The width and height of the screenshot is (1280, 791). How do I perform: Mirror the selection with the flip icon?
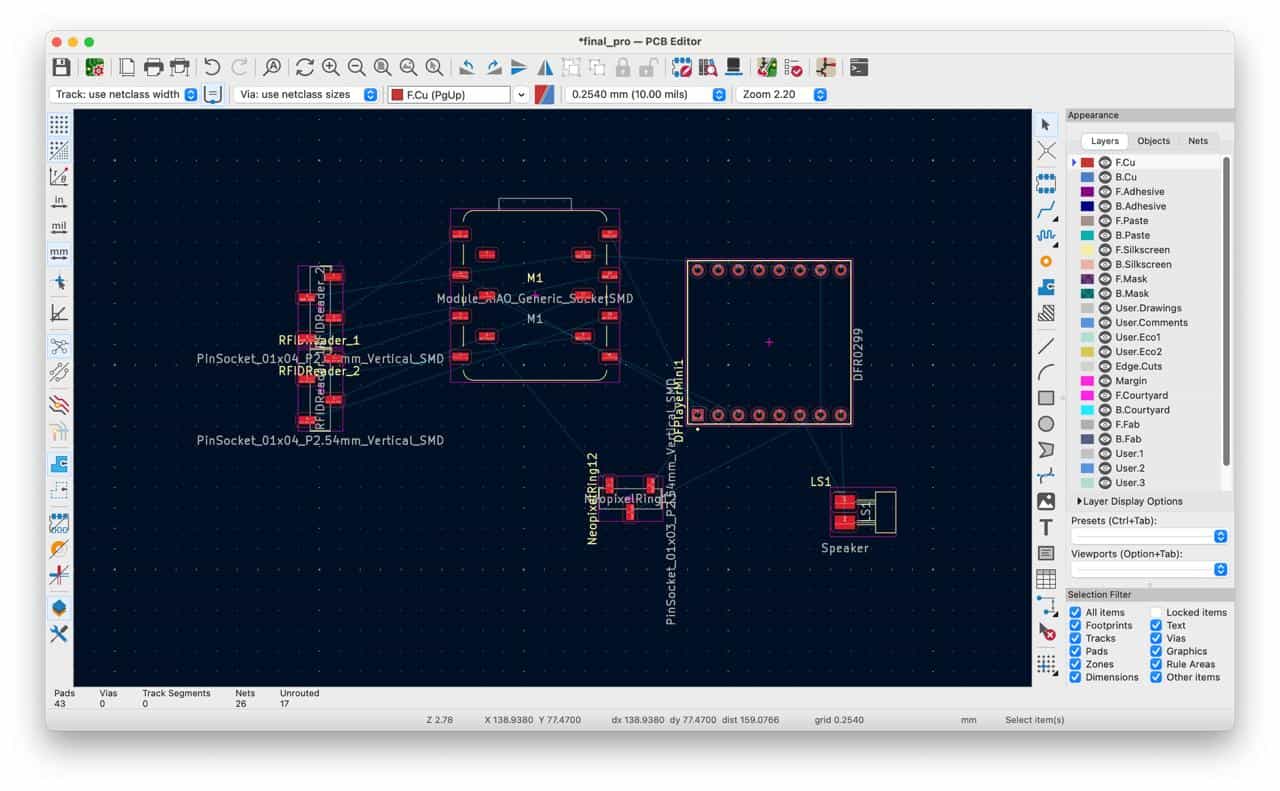pos(545,67)
